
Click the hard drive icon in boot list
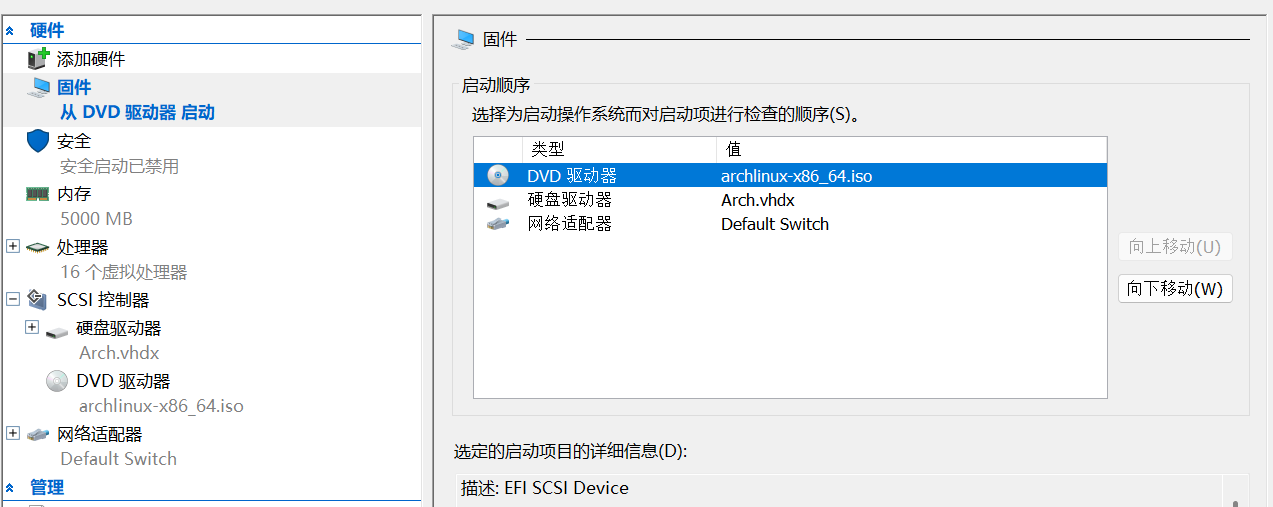(498, 201)
